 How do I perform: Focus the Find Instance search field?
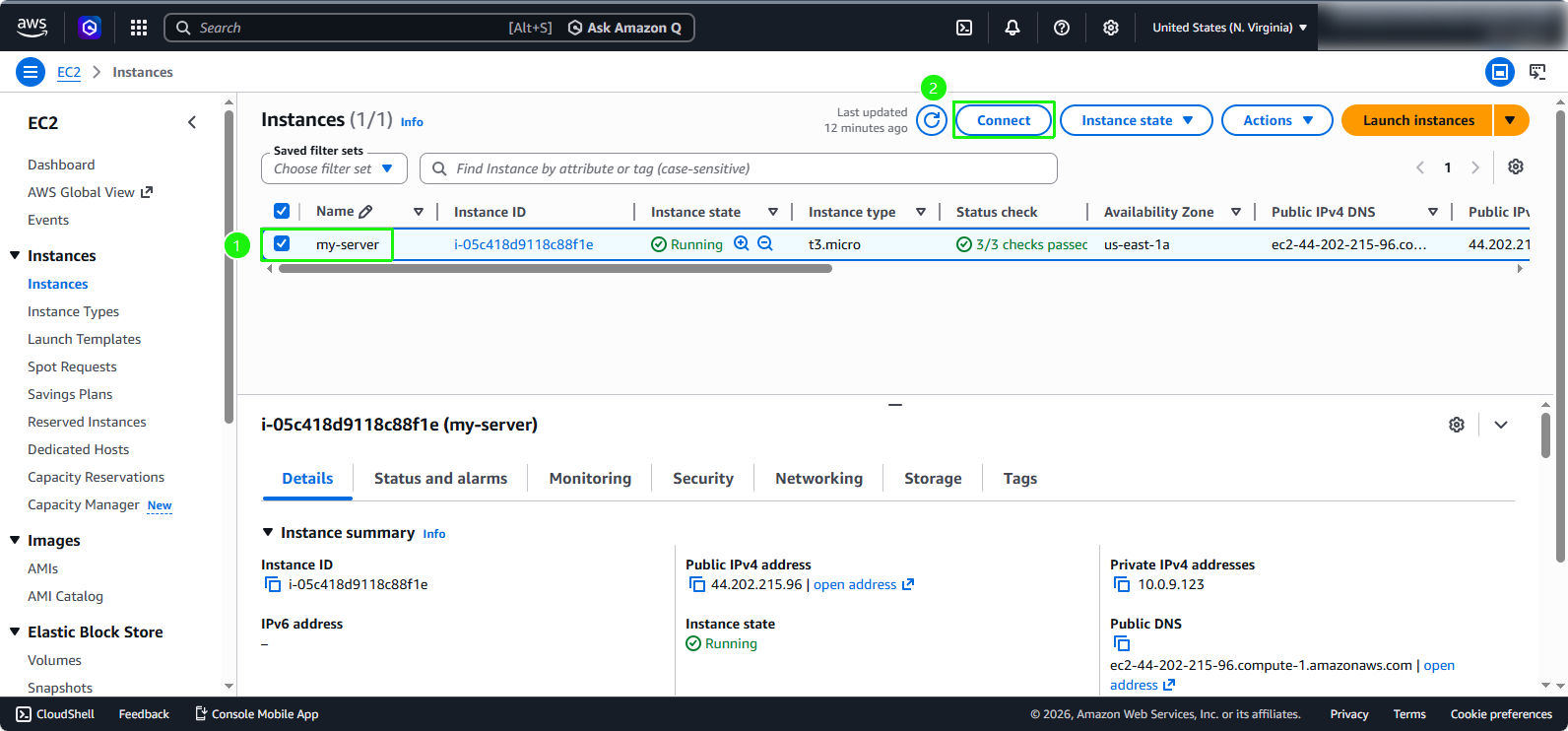[738, 168]
